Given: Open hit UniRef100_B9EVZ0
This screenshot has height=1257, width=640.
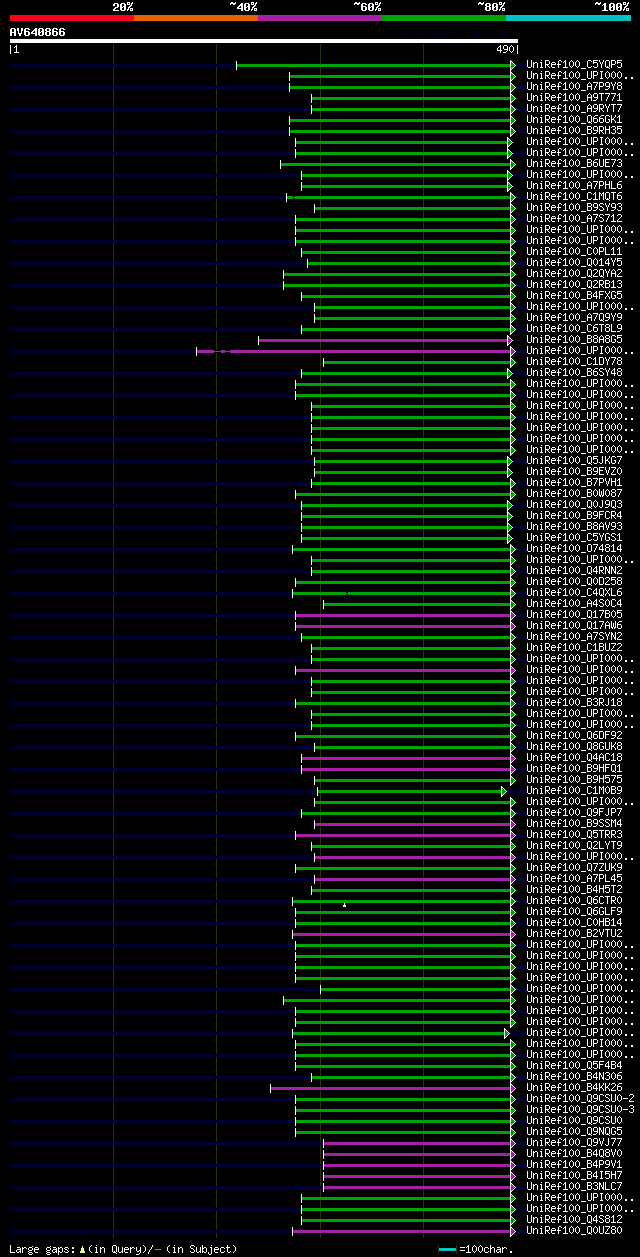Looking at the screenshot, I should pyautogui.click(x=574, y=472).
